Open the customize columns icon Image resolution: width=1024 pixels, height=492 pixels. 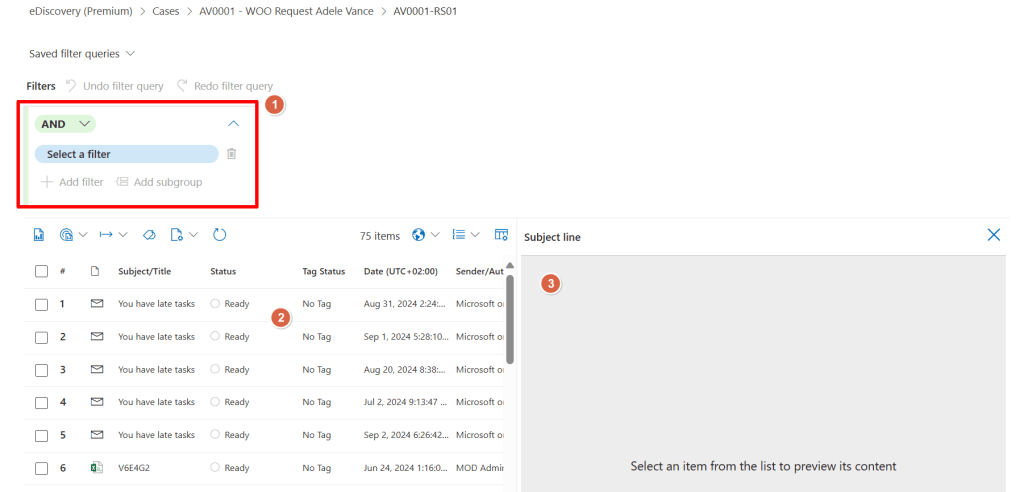tap(501, 235)
